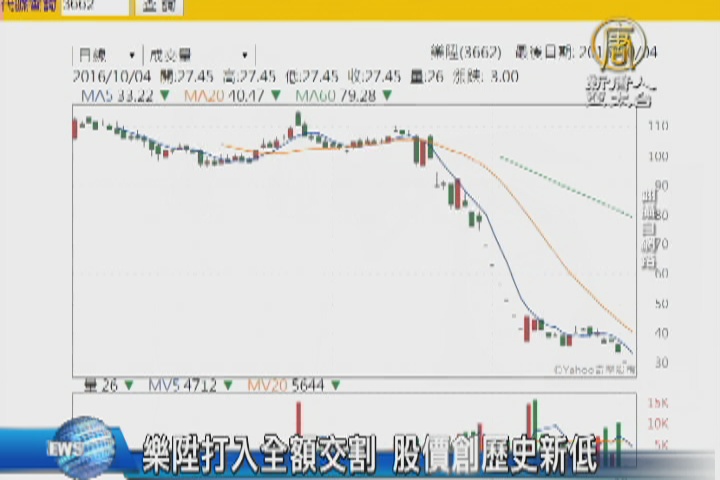The height and width of the screenshot is (480, 720).
Task: Click the green arrow next to MA5
Action: [x=164, y=95]
